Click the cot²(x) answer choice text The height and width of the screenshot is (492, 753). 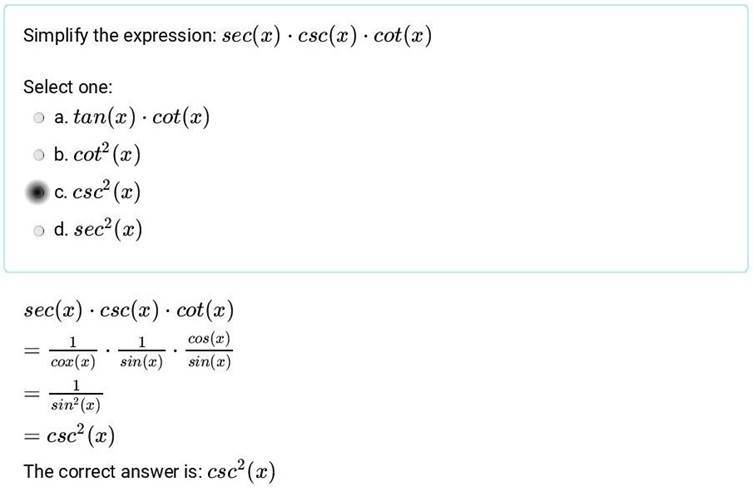(x=107, y=154)
